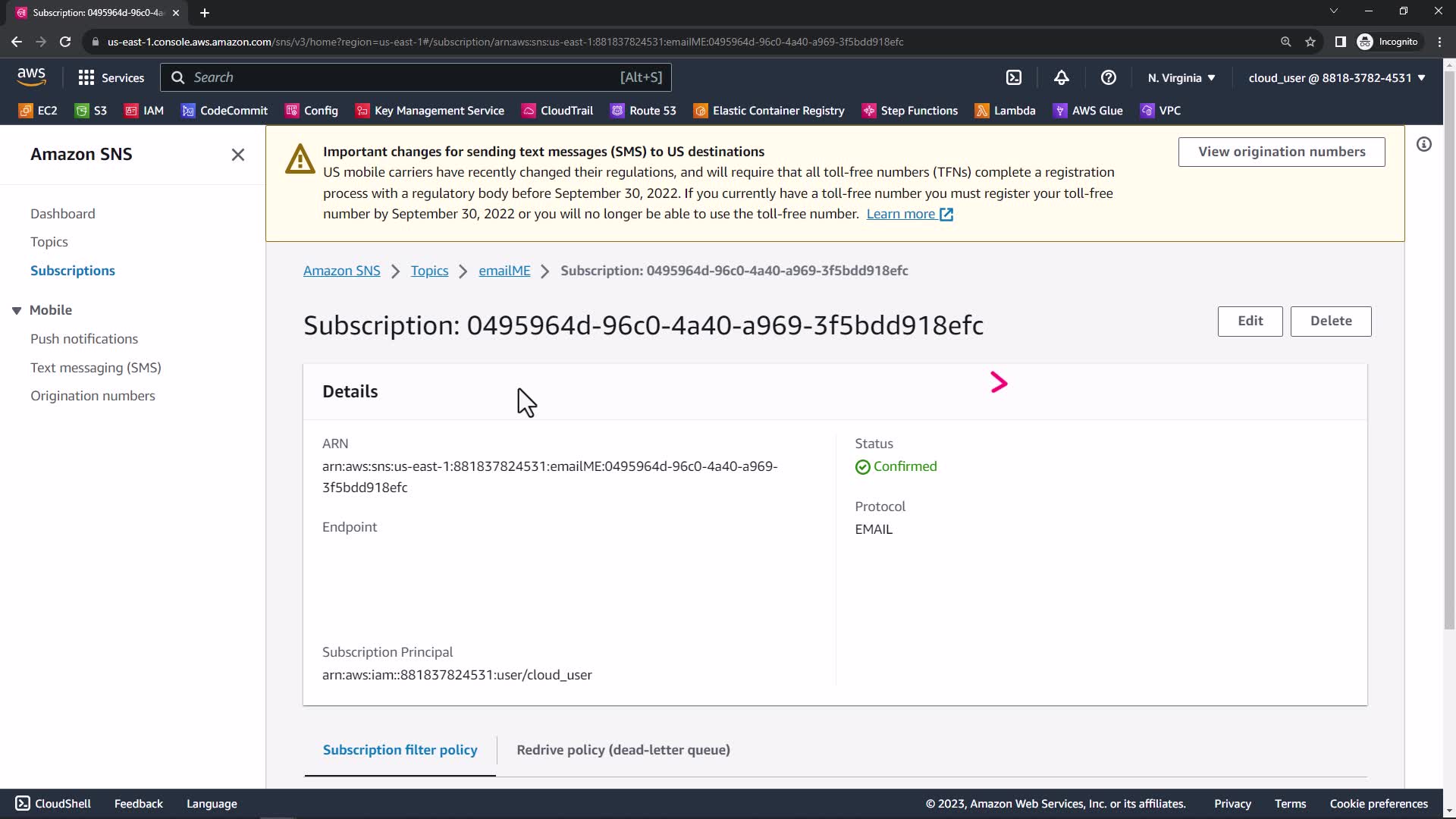Image resolution: width=1456 pixels, height=819 pixels.
Task: Open the EC2 favorites shortcut
Action: click(x=38, y=111)
